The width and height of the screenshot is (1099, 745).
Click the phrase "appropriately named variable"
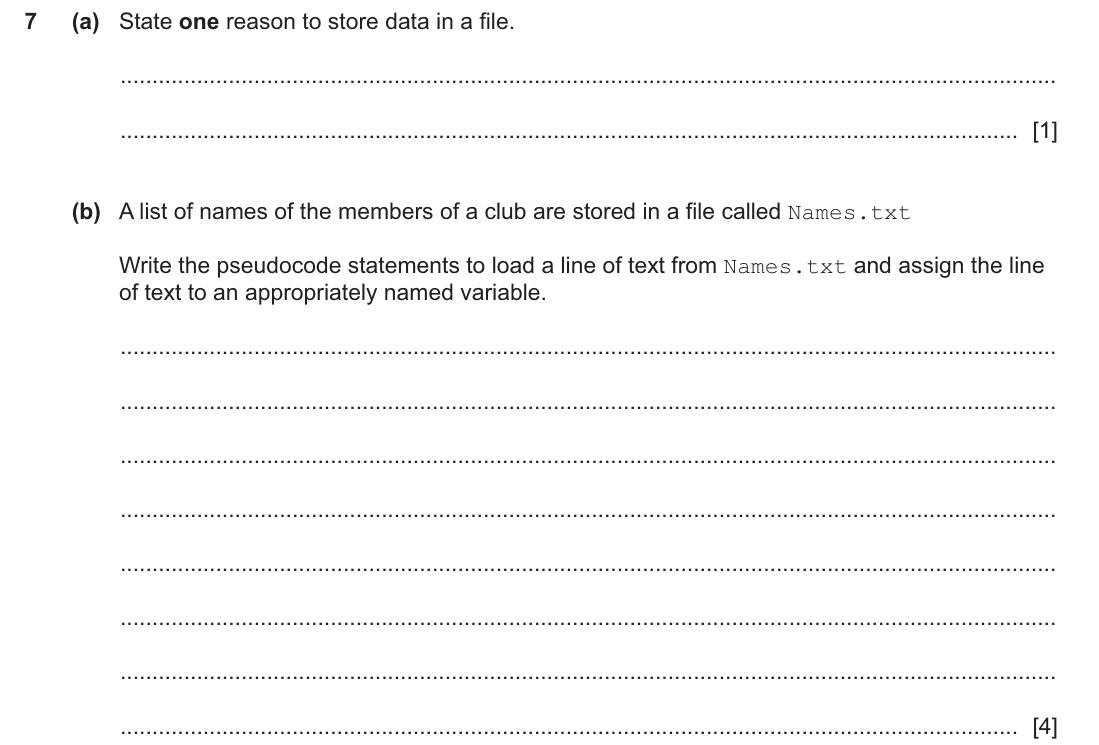(x=395, y=292)
